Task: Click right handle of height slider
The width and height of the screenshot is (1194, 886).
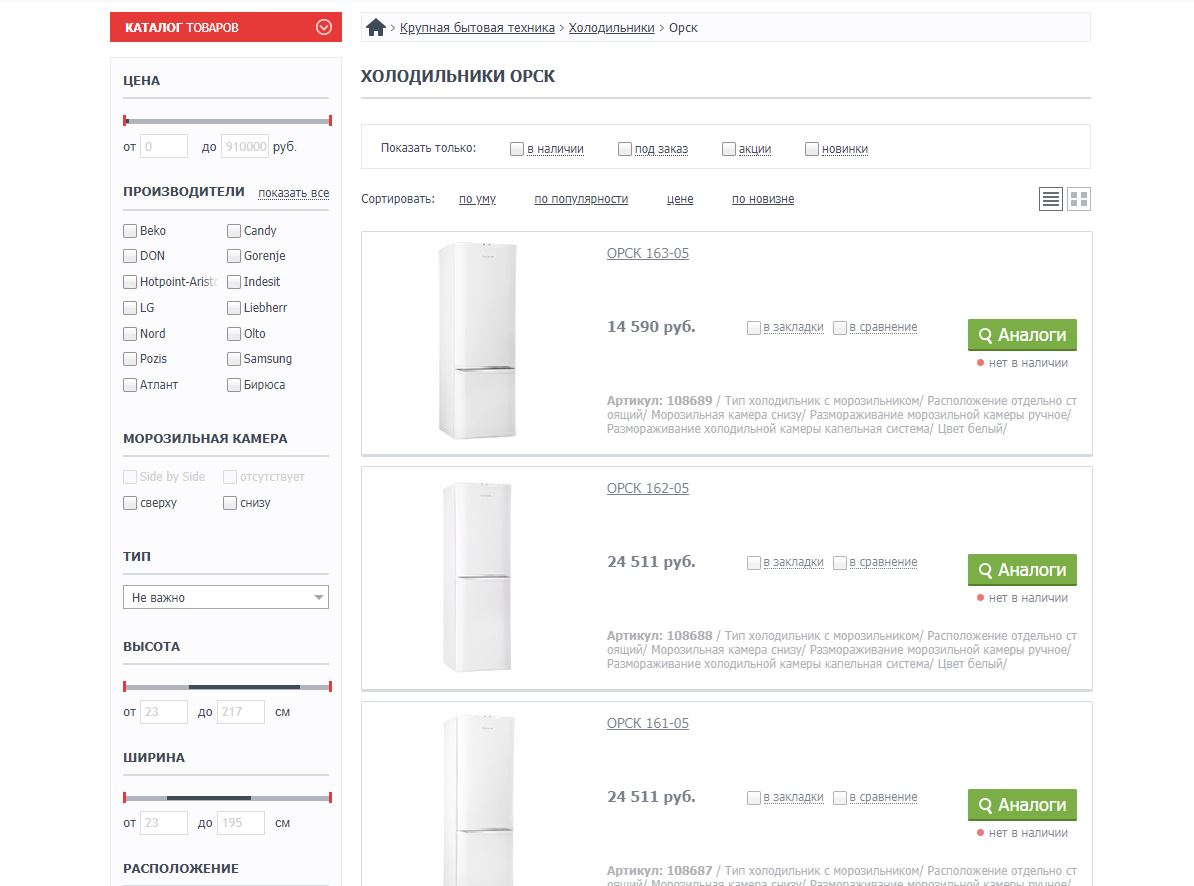Action: point(330,687)
